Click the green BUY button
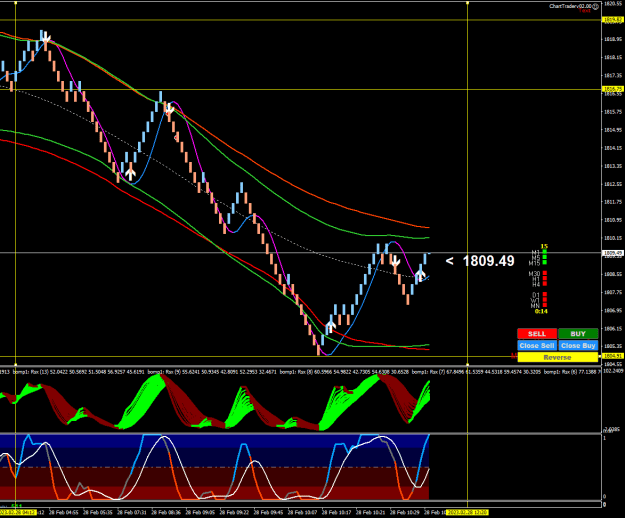625x518 pixels. pos(578,334)
